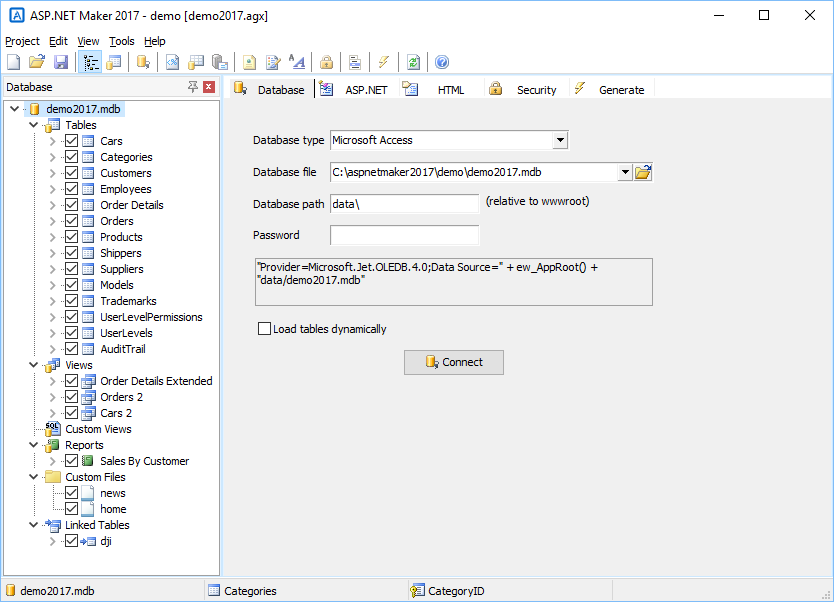Image resolution: width=834 pixels, height=602 pixels.
Task: Click the edit template pencil toolbar icon
Action: (x=273, y=62)
